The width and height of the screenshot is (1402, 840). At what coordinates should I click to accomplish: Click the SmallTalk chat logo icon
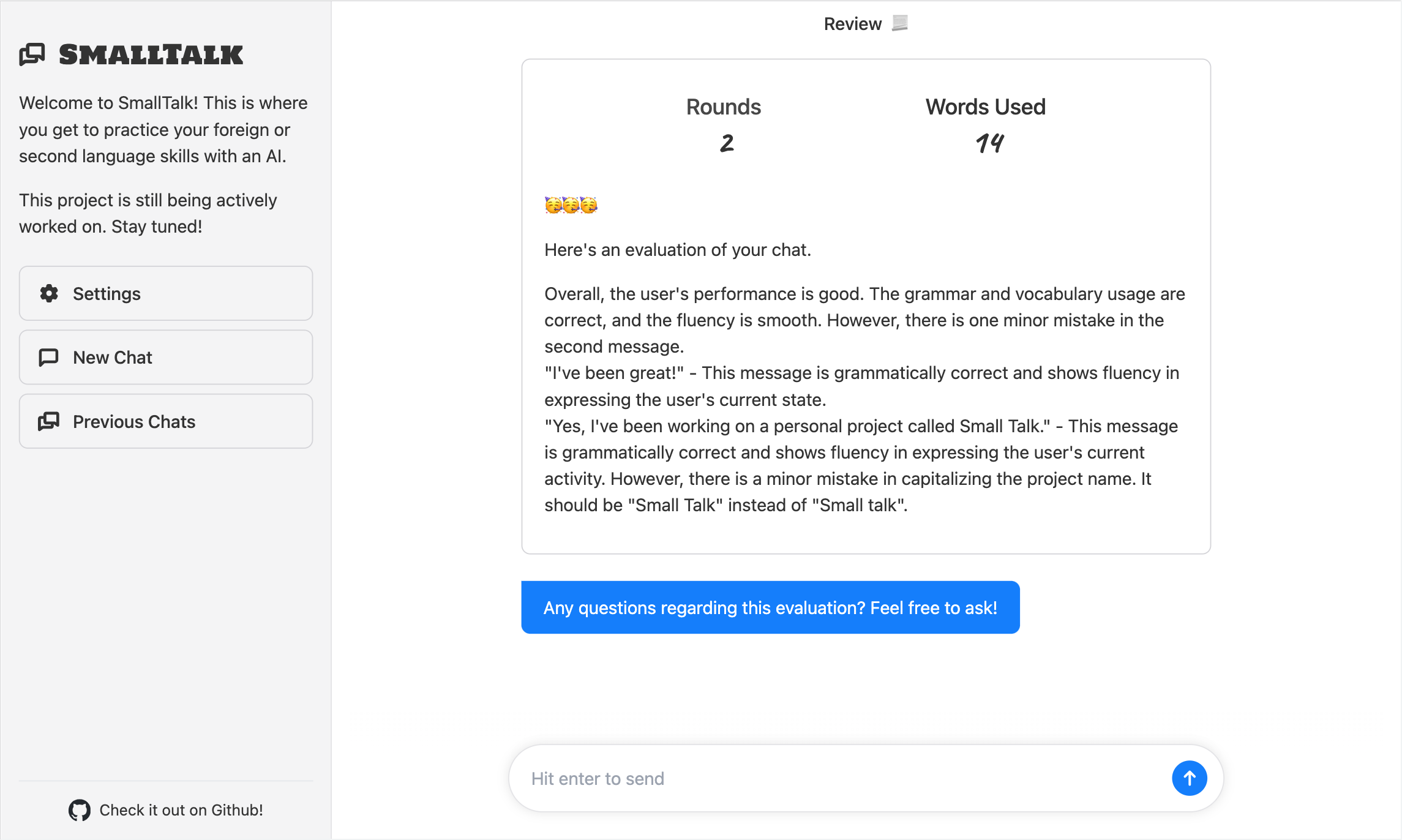click(32, 54)
